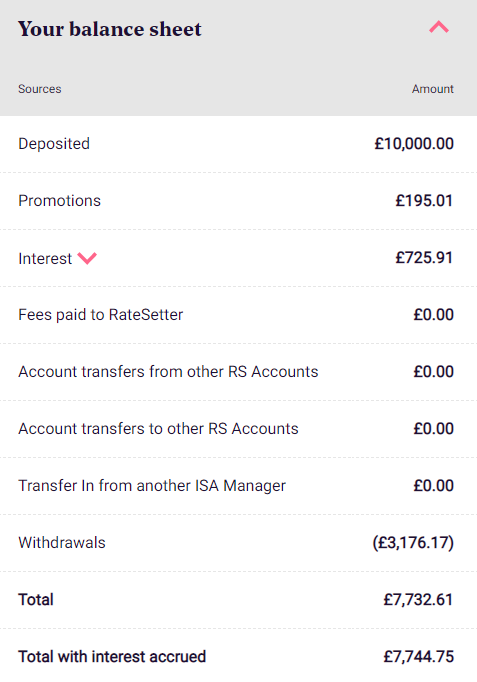Screen dimensions: 477x682
Task: Select the Sources column header
Action: click(40, 89)
